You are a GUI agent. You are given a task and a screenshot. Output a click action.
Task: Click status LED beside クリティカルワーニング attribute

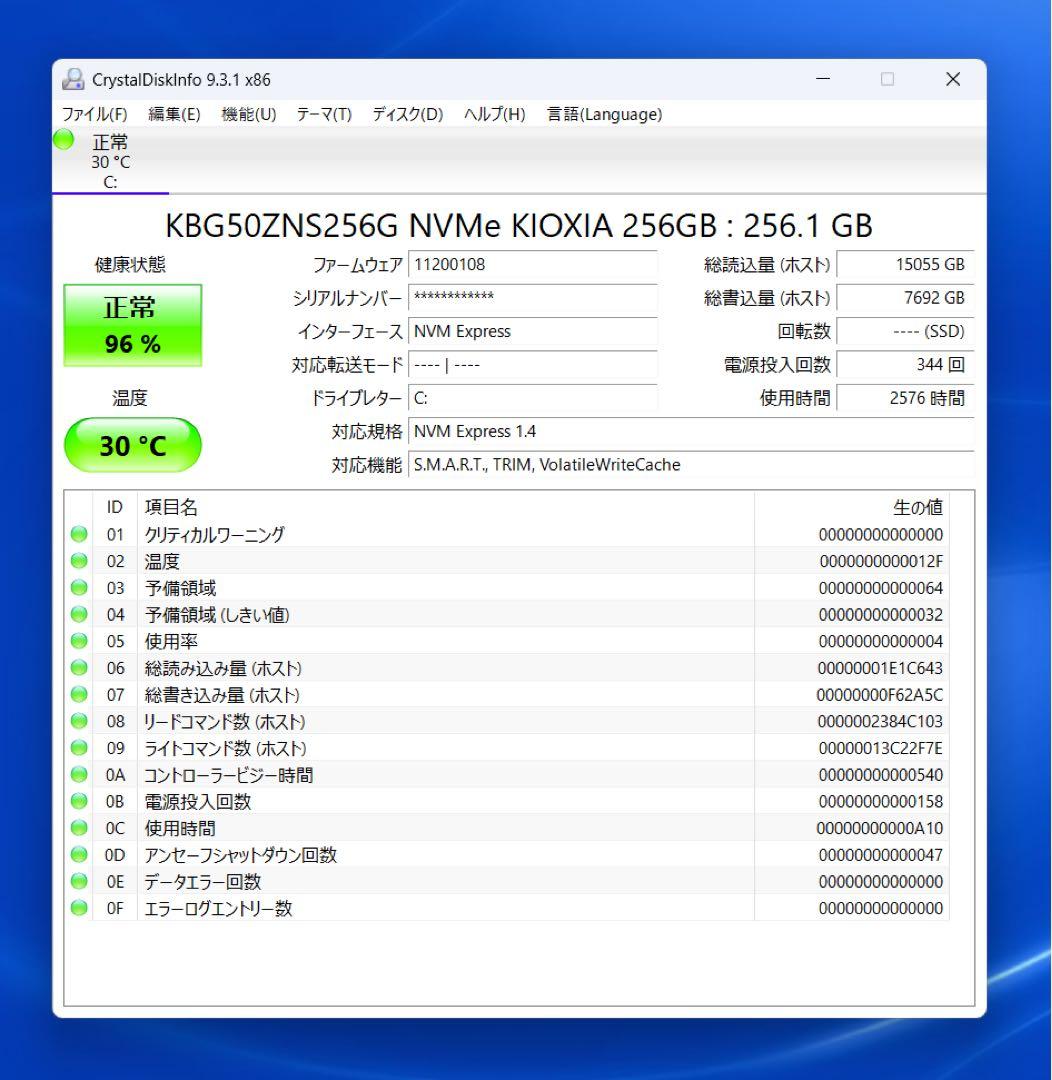point(78,533)
